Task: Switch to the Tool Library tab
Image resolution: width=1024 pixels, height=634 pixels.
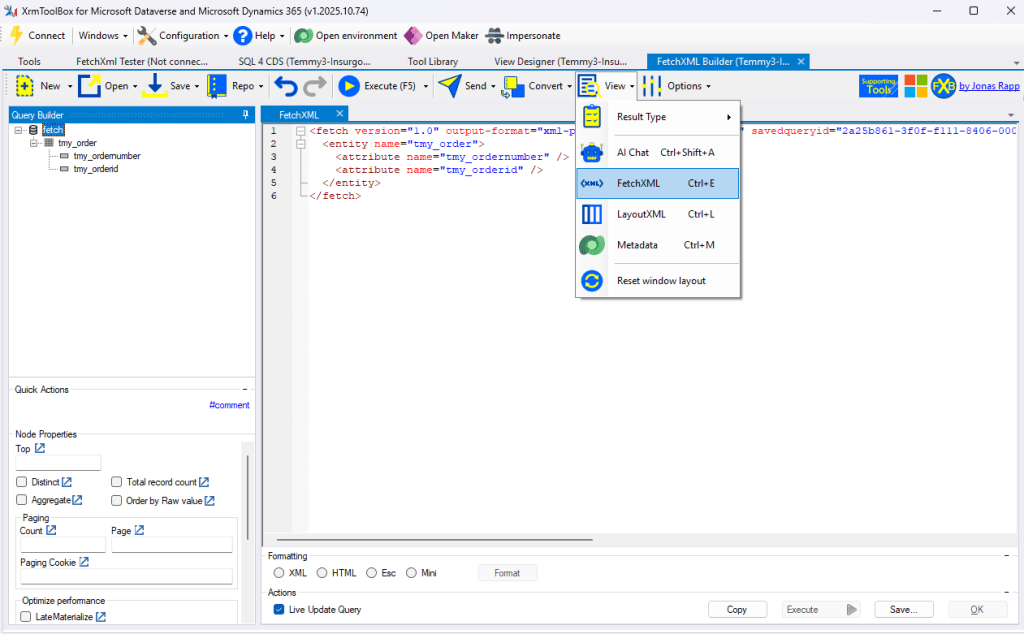Action: (x=432, y=61)
